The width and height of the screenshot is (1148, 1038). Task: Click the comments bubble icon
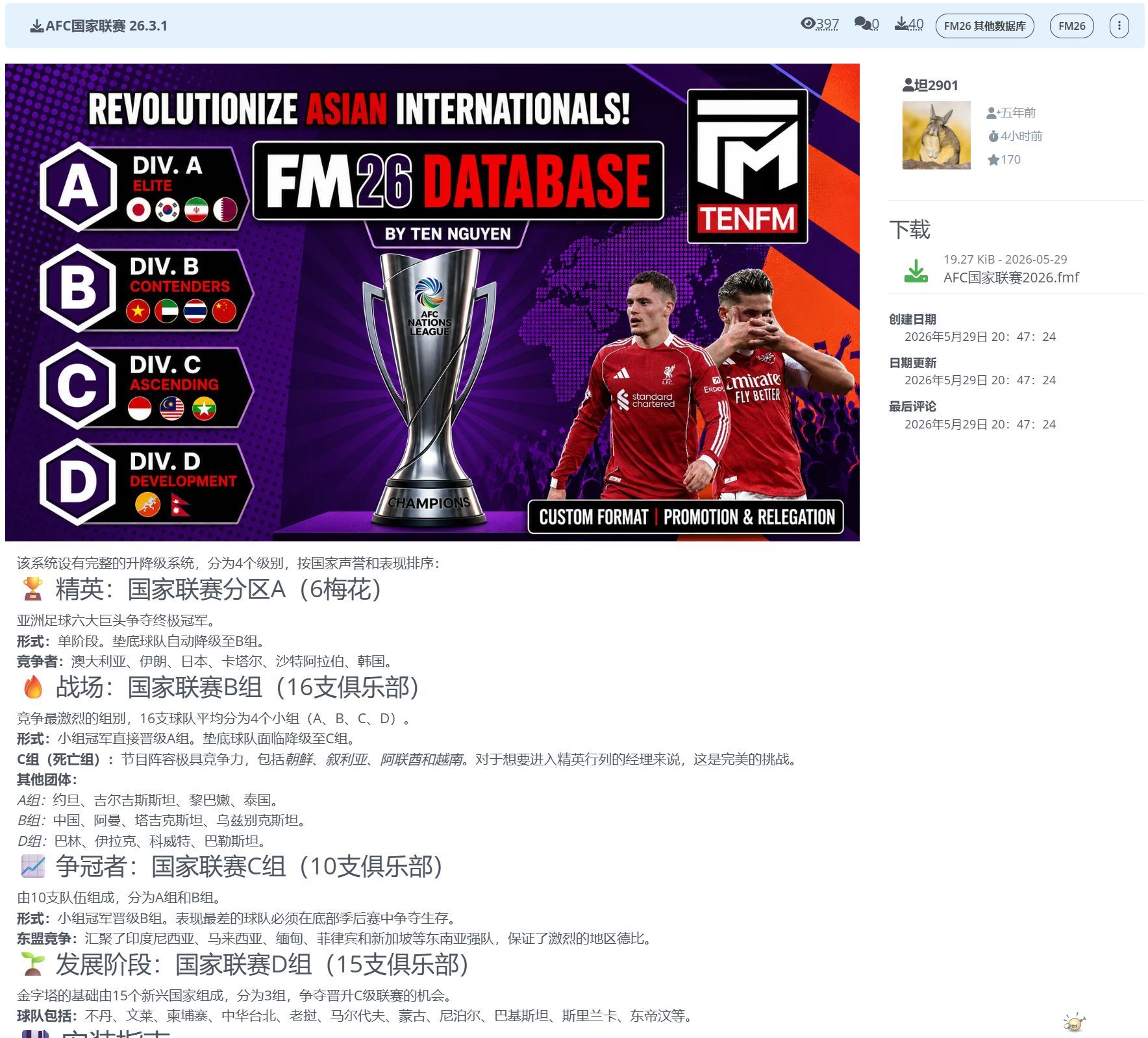862,24
